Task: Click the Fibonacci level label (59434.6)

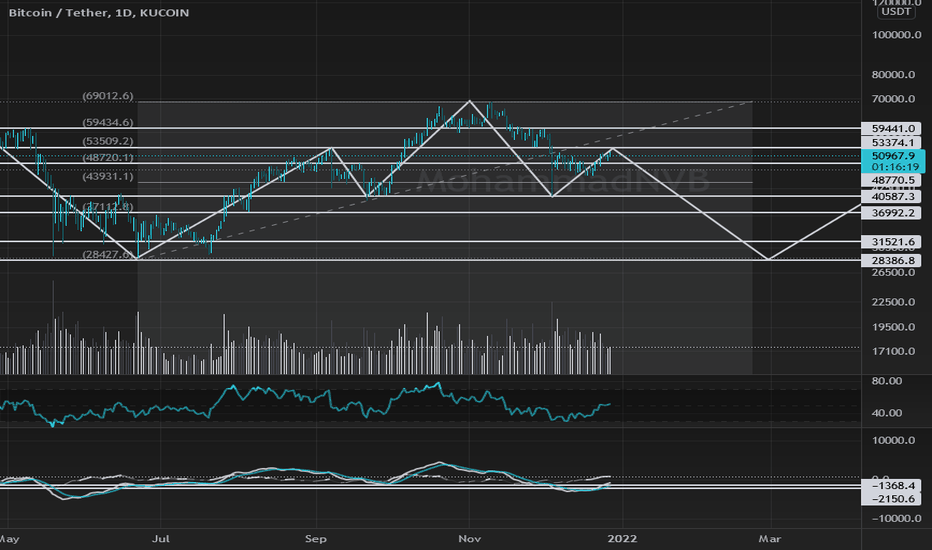Action: [x=108, y=122]
